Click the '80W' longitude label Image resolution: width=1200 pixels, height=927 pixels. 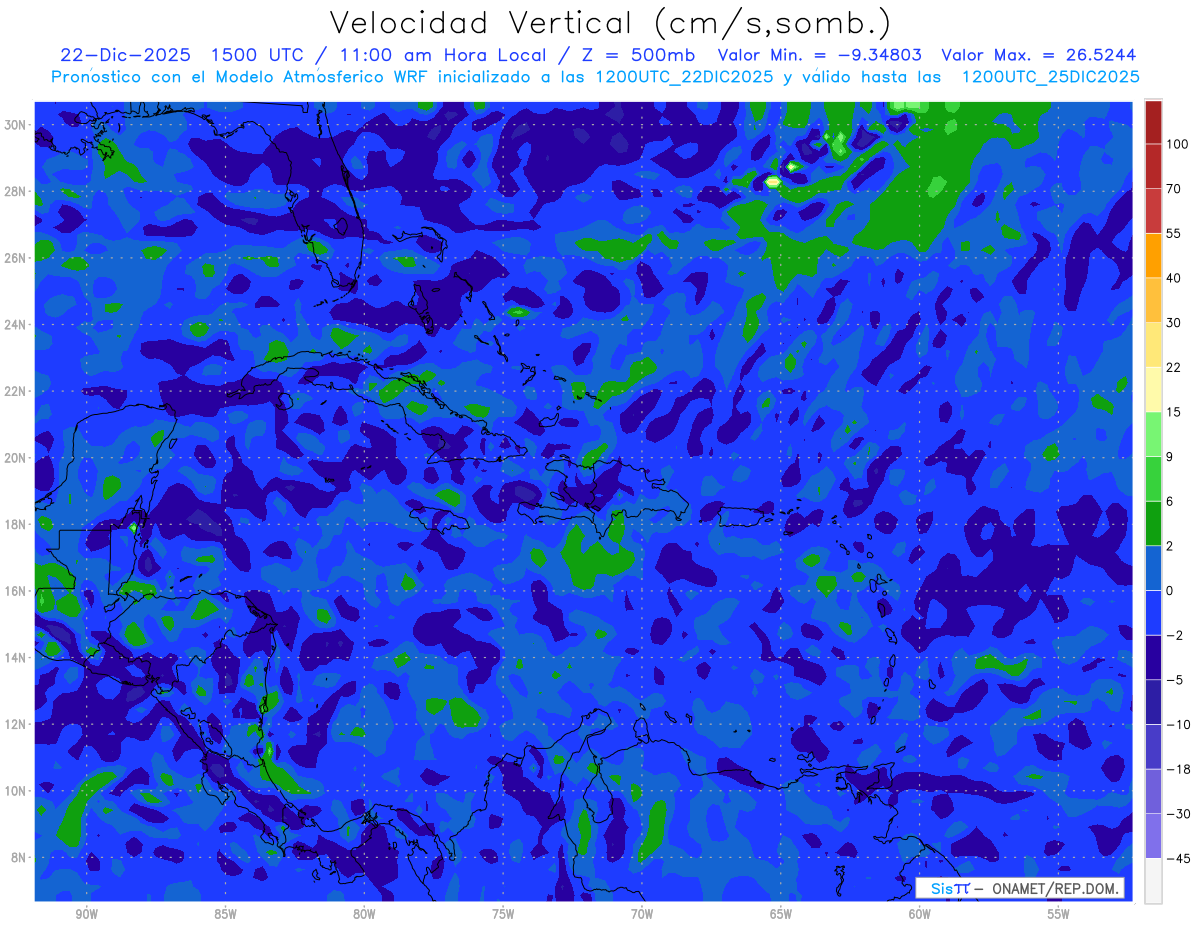365,915
